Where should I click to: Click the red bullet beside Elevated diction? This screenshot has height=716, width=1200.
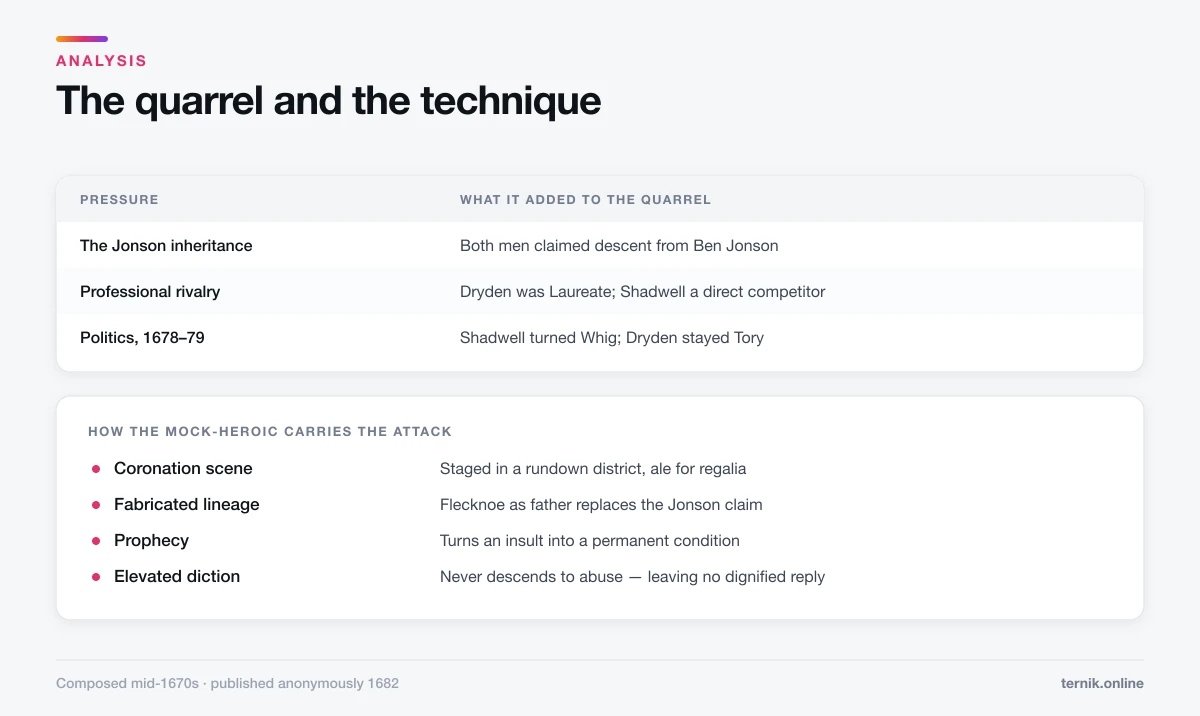click(96, 577)
